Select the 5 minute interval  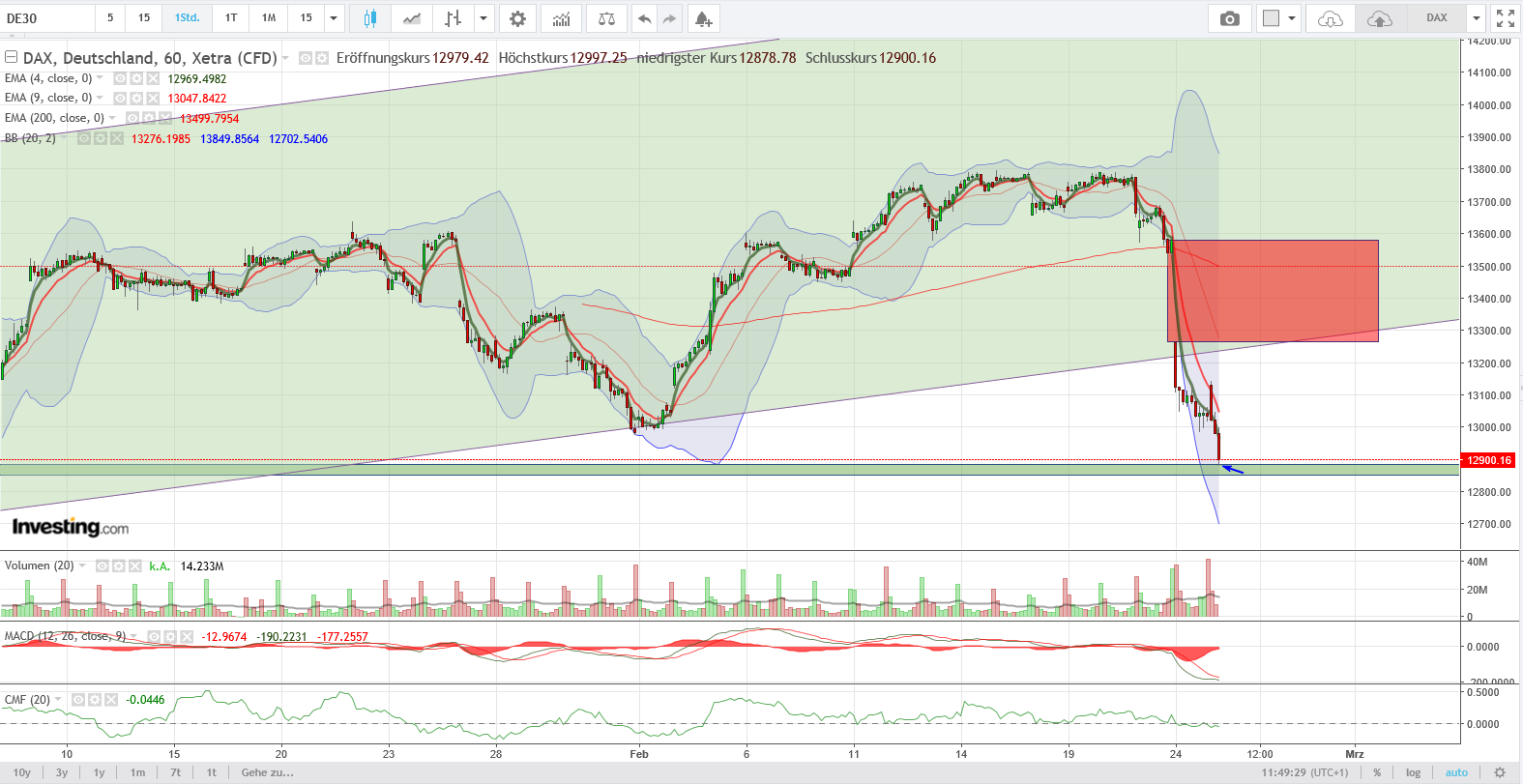pyautogui.click(x=110, y=18)
